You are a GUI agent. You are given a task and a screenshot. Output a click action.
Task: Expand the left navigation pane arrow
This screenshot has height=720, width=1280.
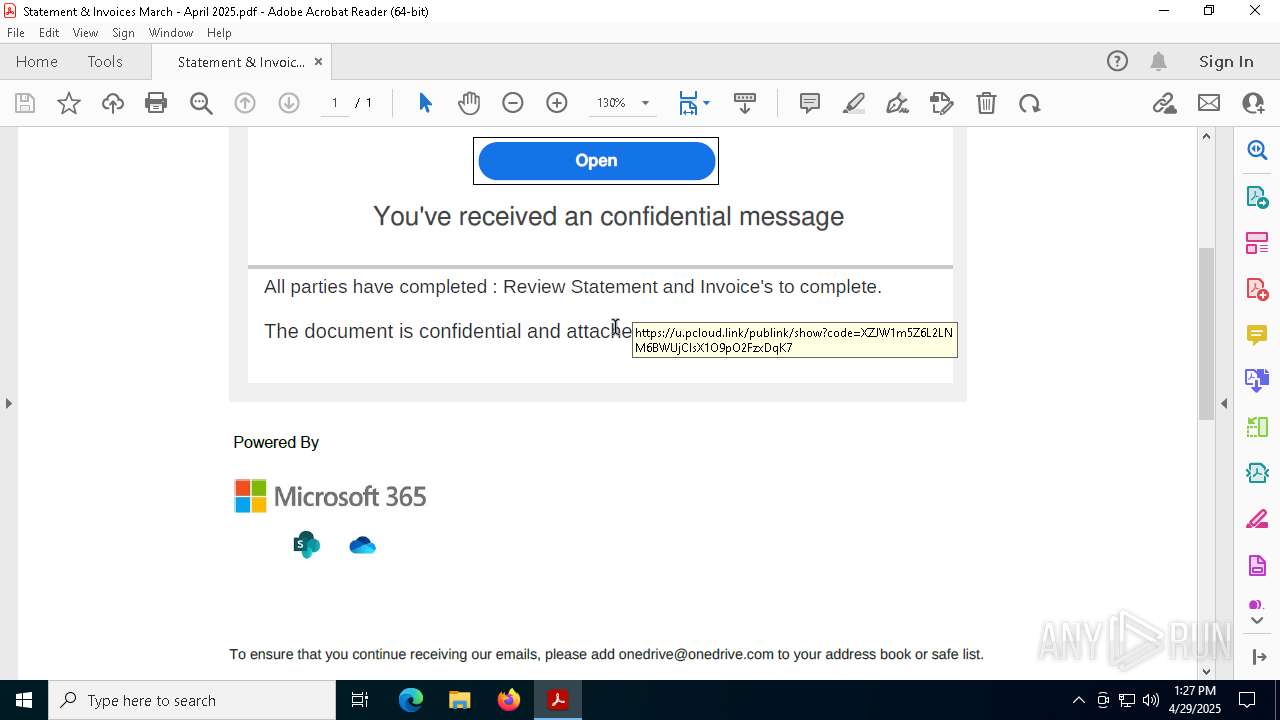click(8, 404)
